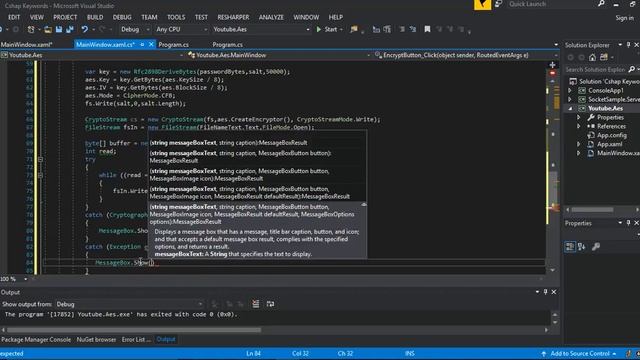Click the bookmark icon in toolbar
The image size is (640, 360).
tap(427, 29)
